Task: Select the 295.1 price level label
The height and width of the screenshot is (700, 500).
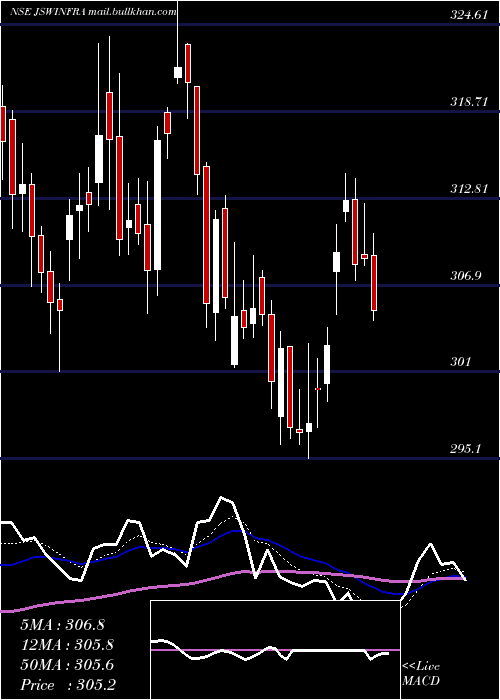Action: click(x=466, y=448)
